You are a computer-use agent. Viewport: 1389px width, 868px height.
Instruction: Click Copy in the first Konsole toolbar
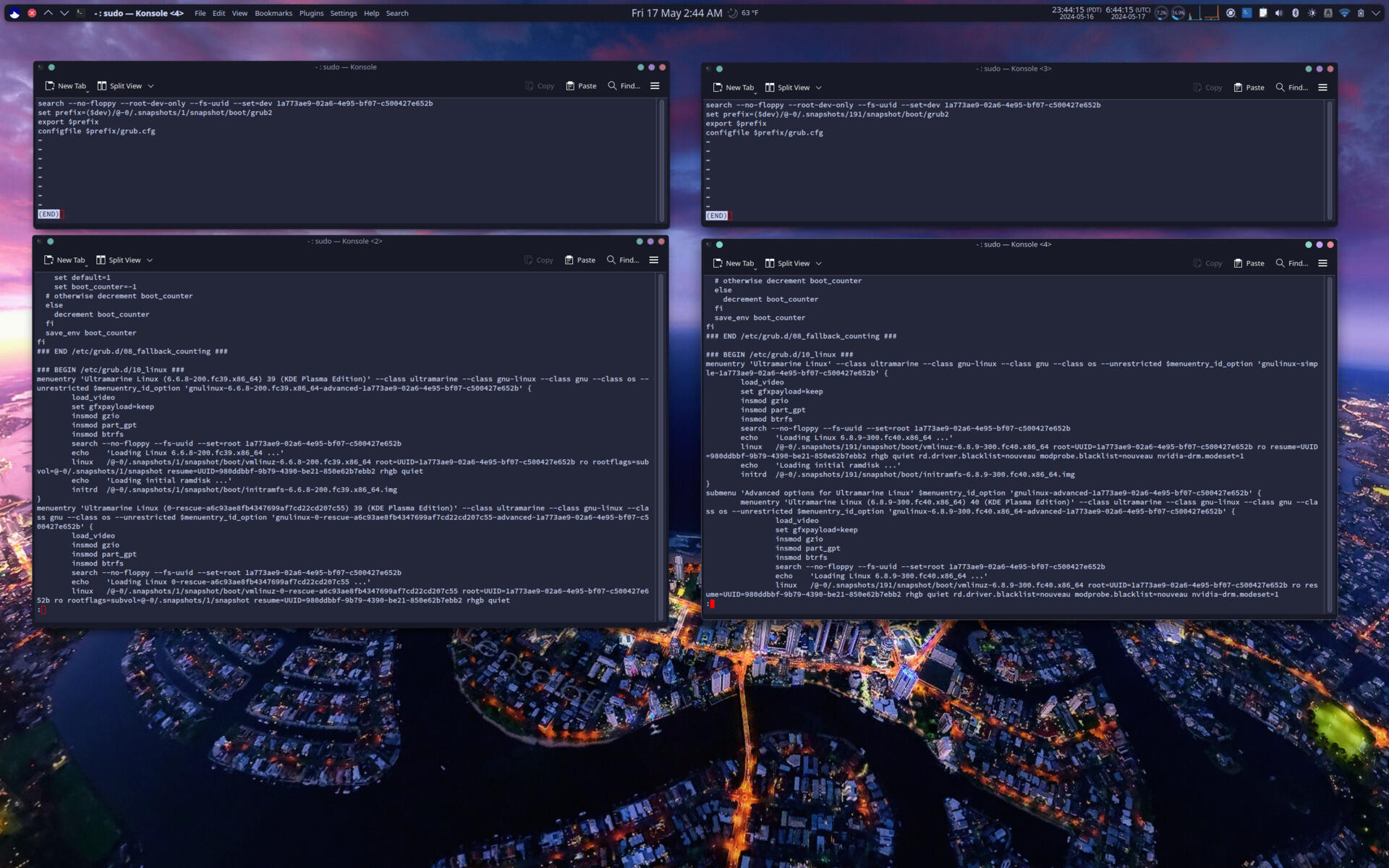click(x=540, y=86)
